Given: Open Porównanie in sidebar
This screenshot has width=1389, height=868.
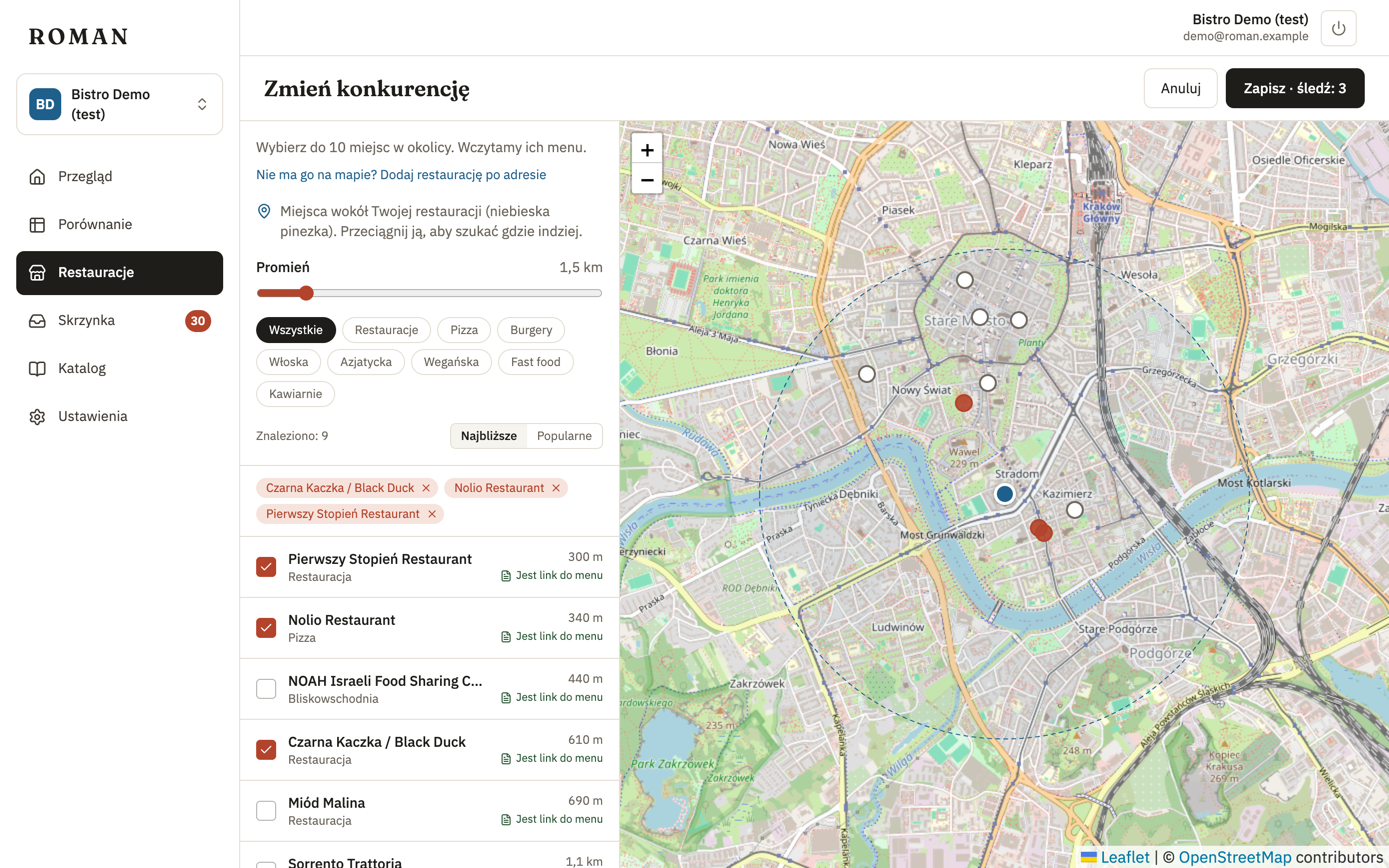Looking at the screenshot, I should (x=119, y=224).
